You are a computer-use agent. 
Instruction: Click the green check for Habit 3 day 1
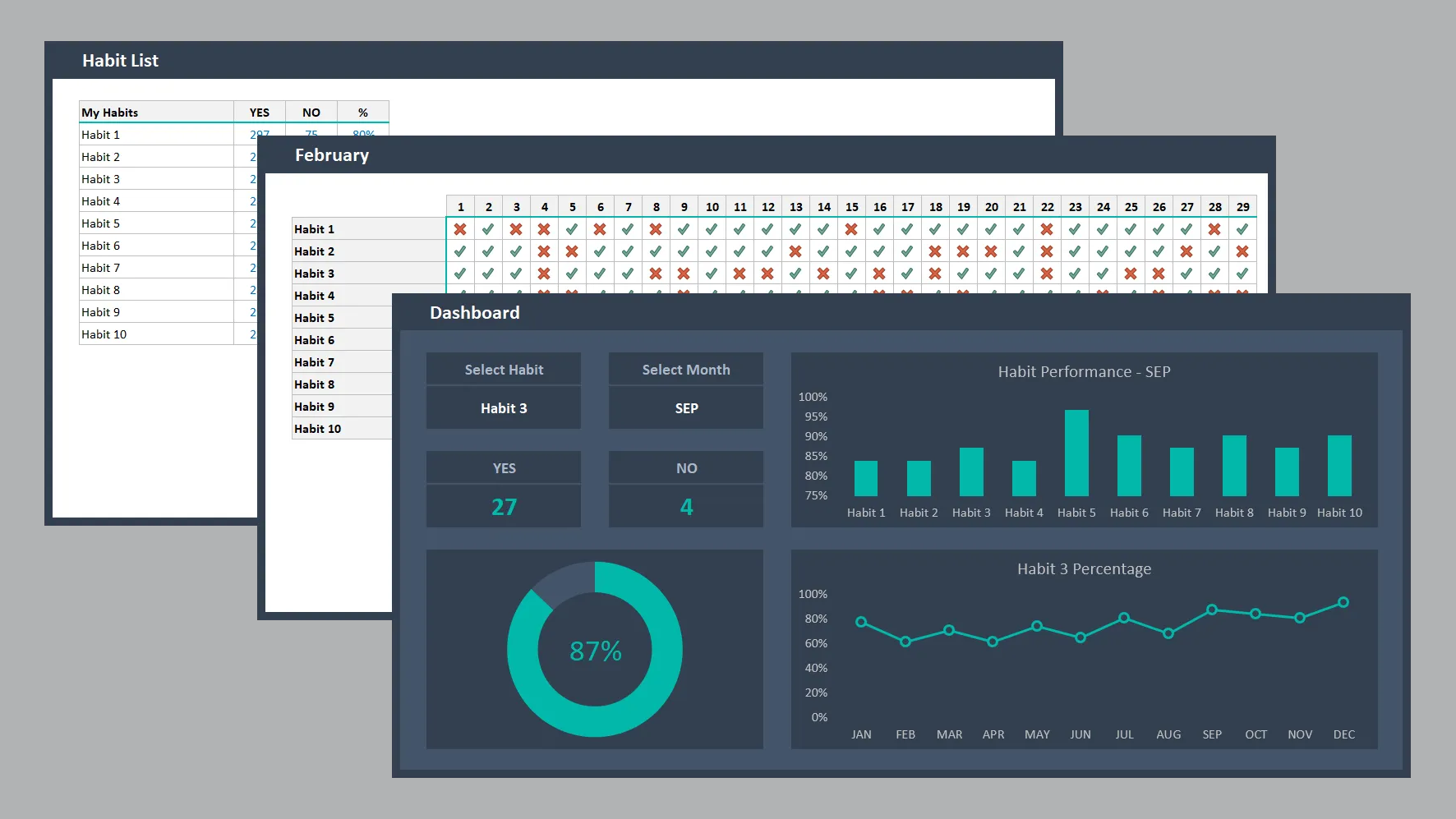click(460, 274)
